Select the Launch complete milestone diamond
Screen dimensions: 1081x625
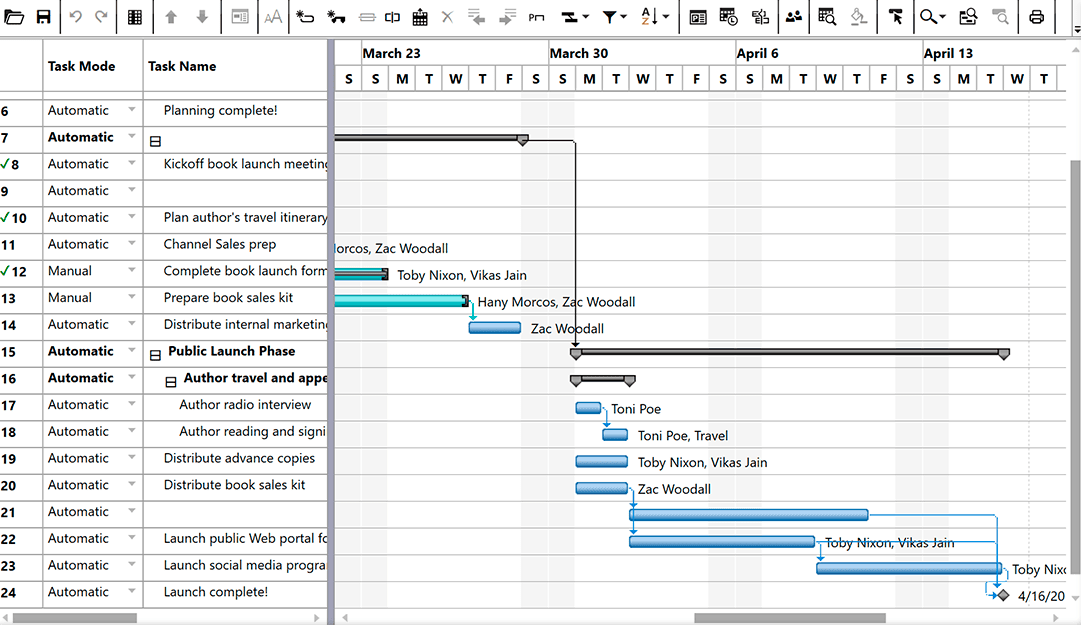pos(1003,595)
